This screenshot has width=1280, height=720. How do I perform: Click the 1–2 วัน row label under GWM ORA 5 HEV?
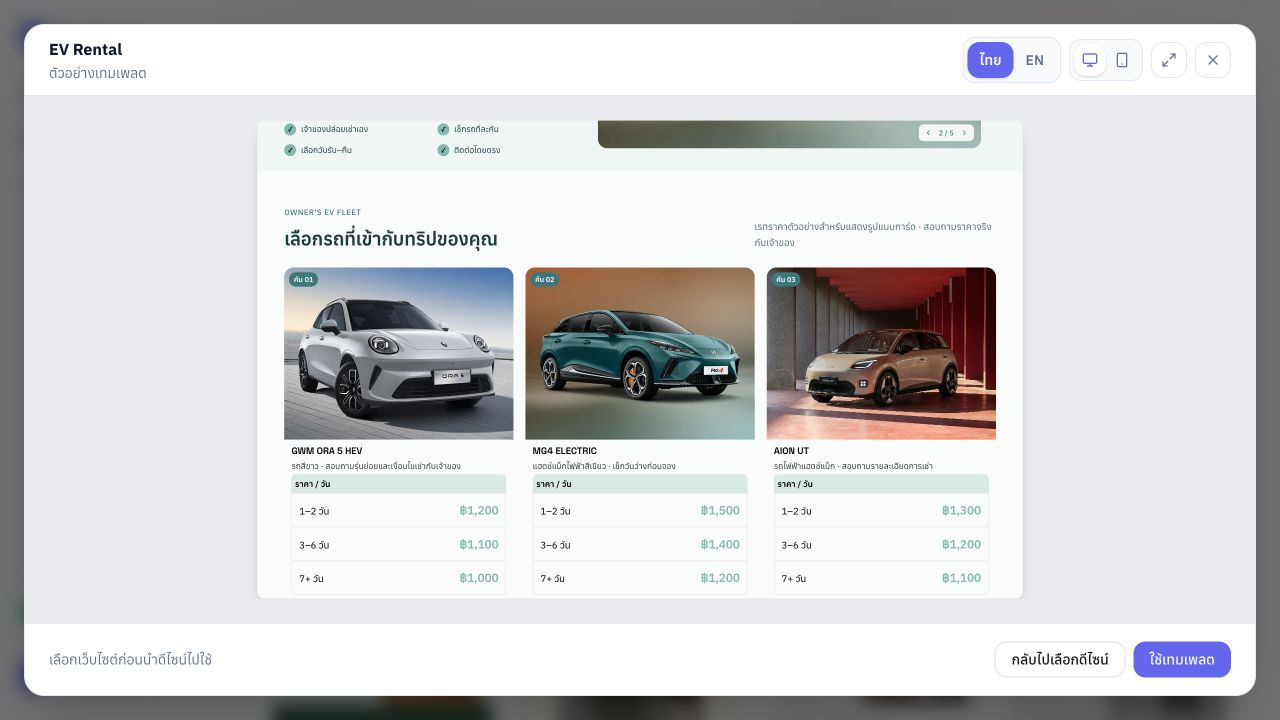(x=314, y=511)
